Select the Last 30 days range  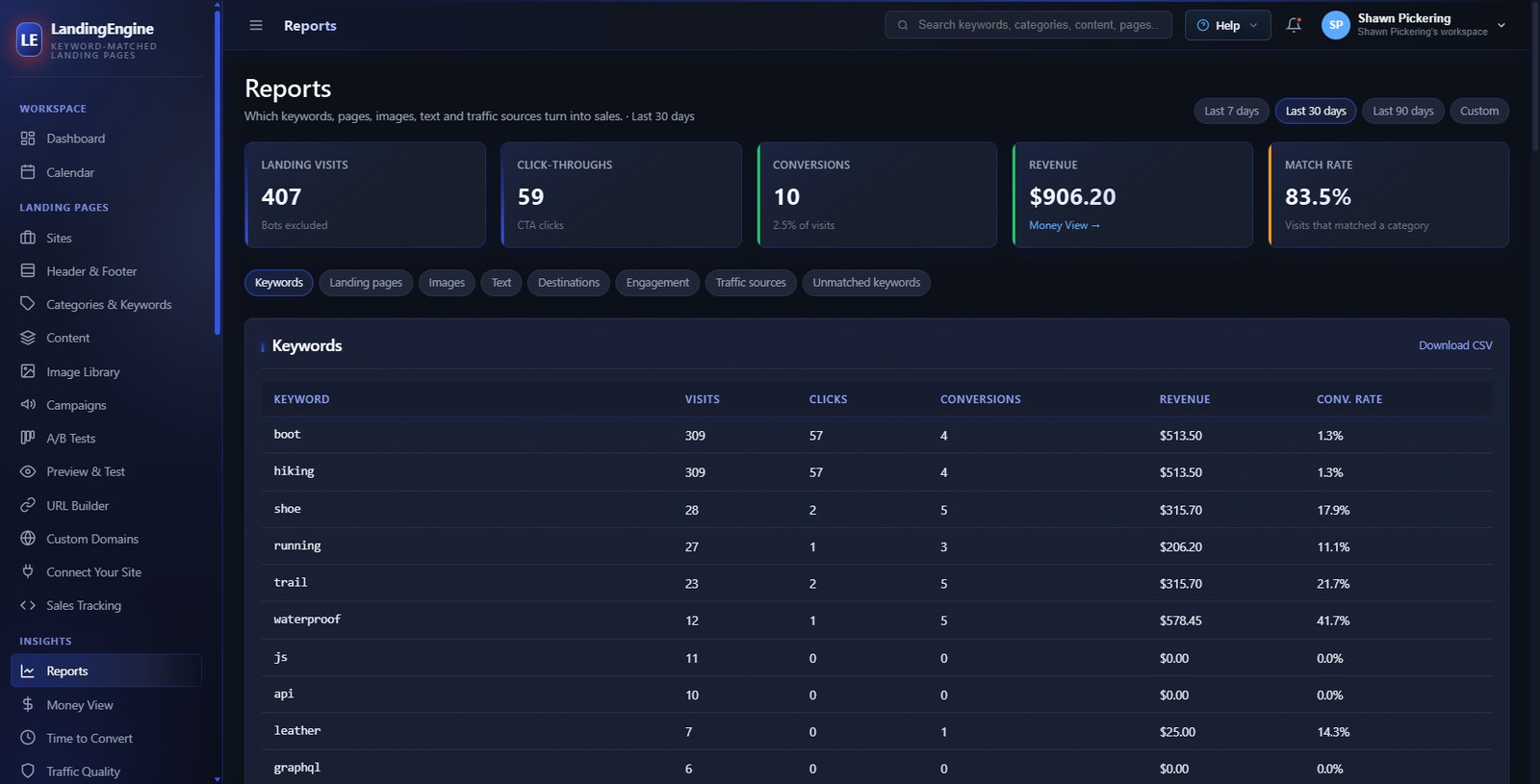coord(1316,111)
